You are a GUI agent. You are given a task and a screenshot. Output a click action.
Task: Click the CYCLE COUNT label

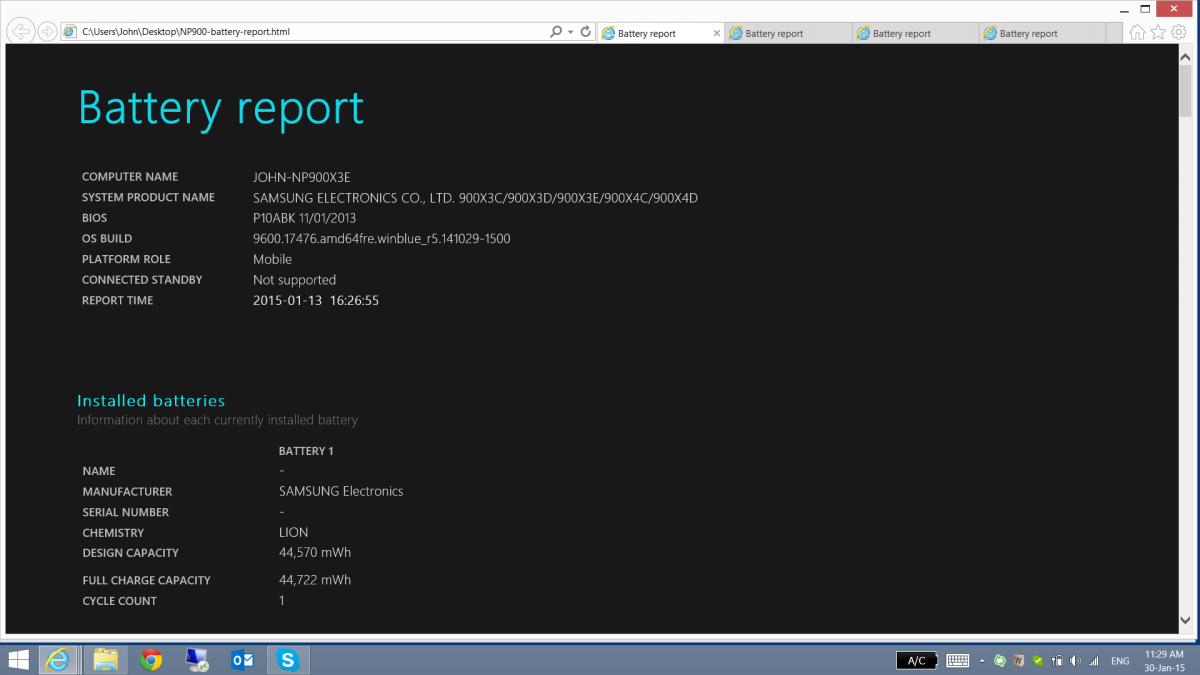[119, 601]
